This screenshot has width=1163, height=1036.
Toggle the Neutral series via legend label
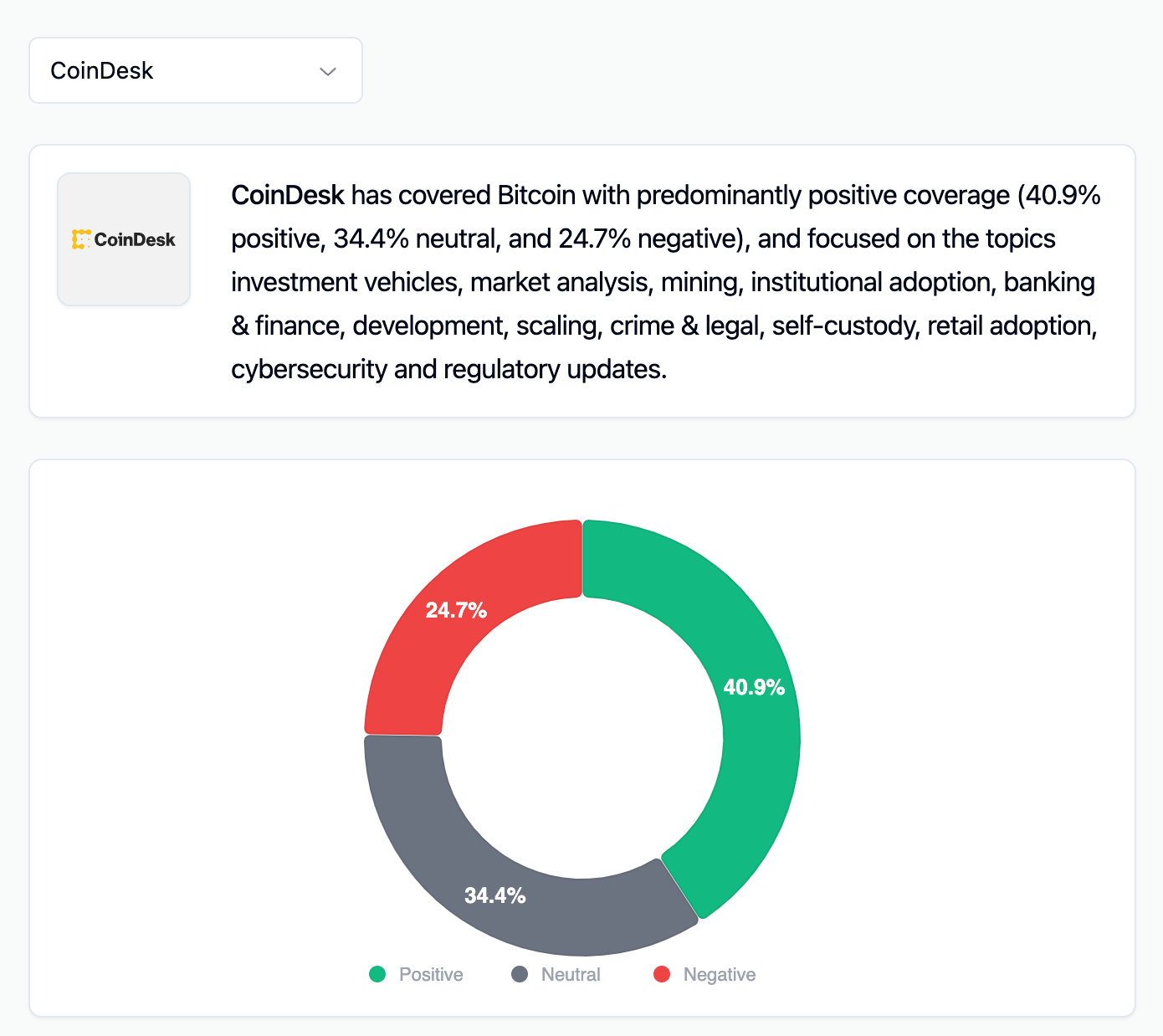click(x=571, y=974)
